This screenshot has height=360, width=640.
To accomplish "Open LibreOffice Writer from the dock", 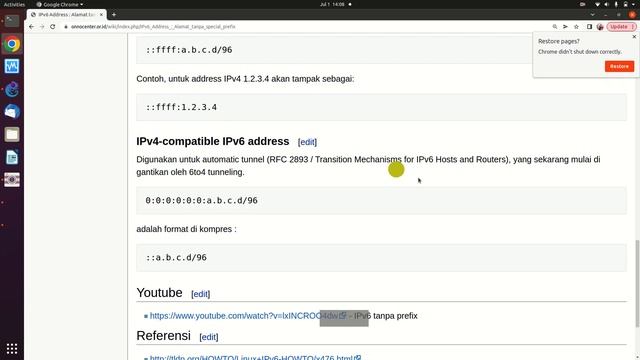I will pos(12,157).
